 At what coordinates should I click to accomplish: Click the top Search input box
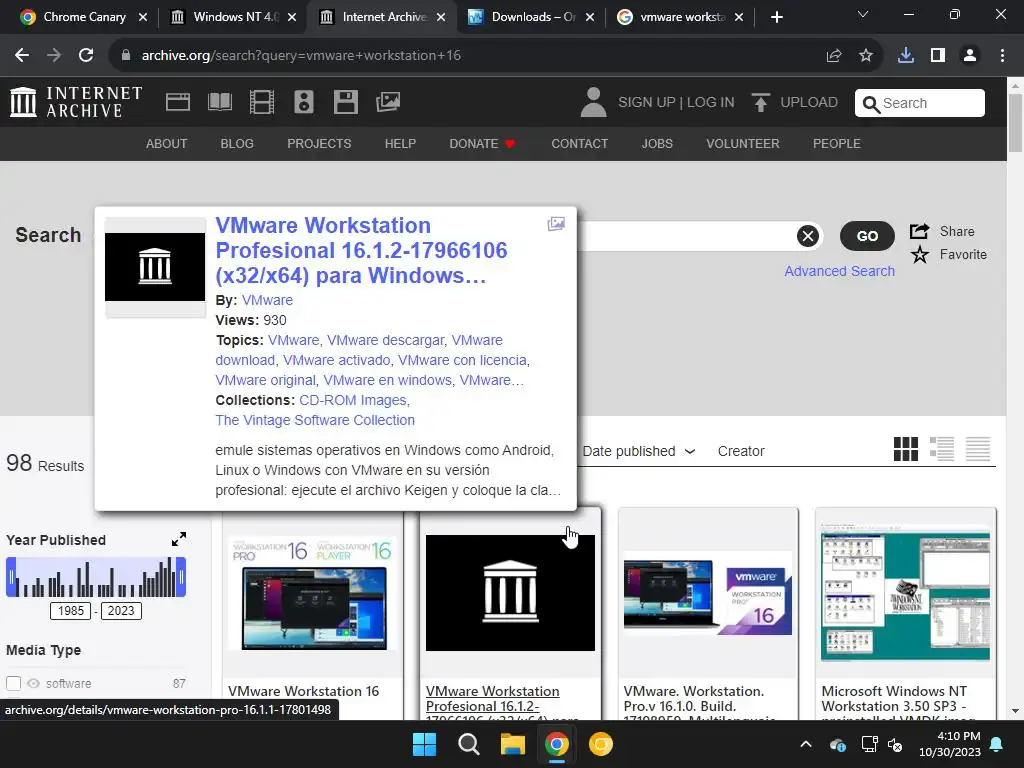(920, 103)
